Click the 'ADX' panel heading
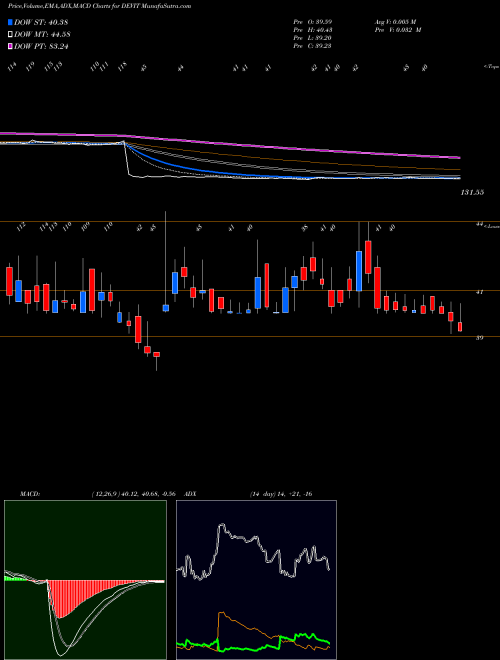 pos(191,494)
